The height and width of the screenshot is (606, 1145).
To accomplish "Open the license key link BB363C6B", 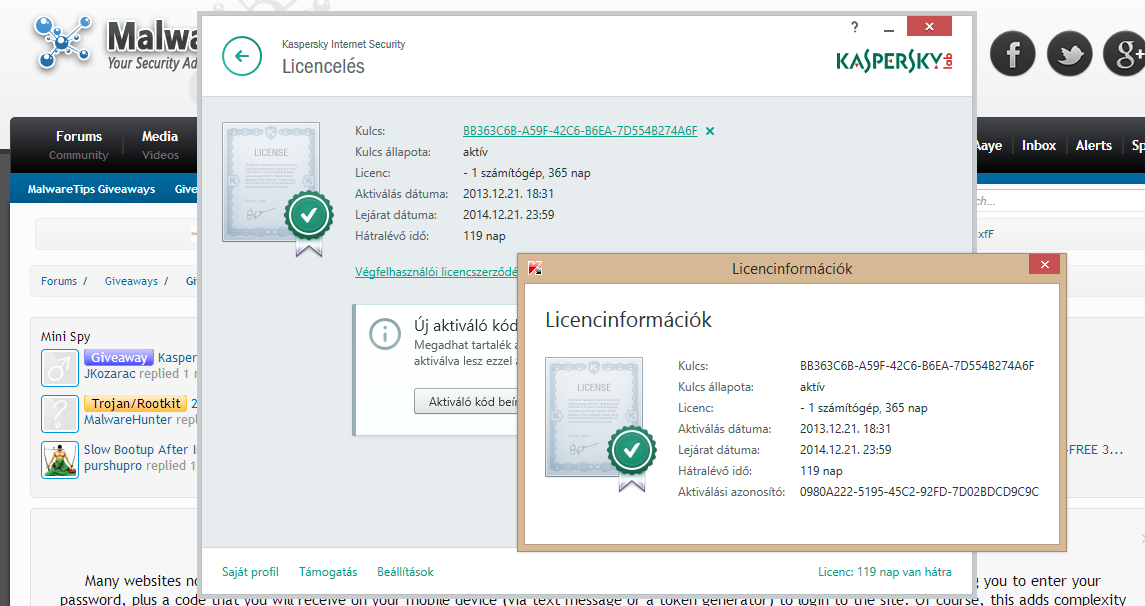I will coord(580,131).
